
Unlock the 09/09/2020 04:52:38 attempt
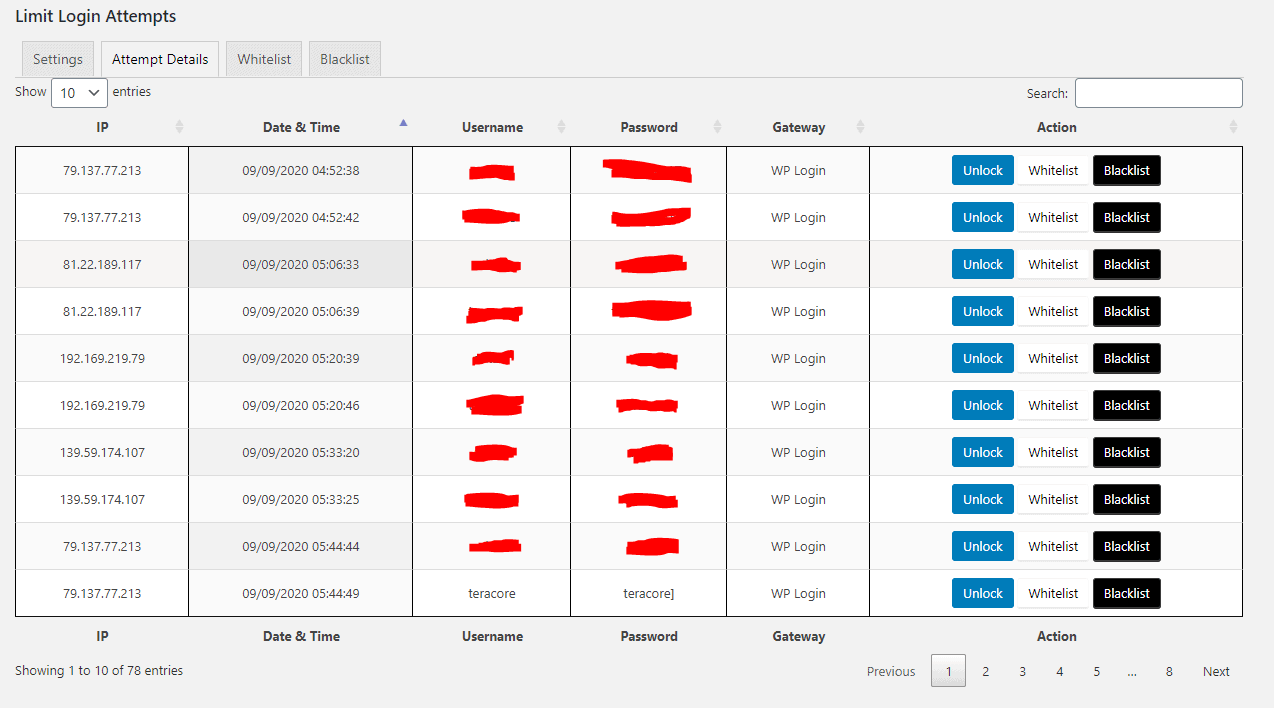tap(982, 170)
